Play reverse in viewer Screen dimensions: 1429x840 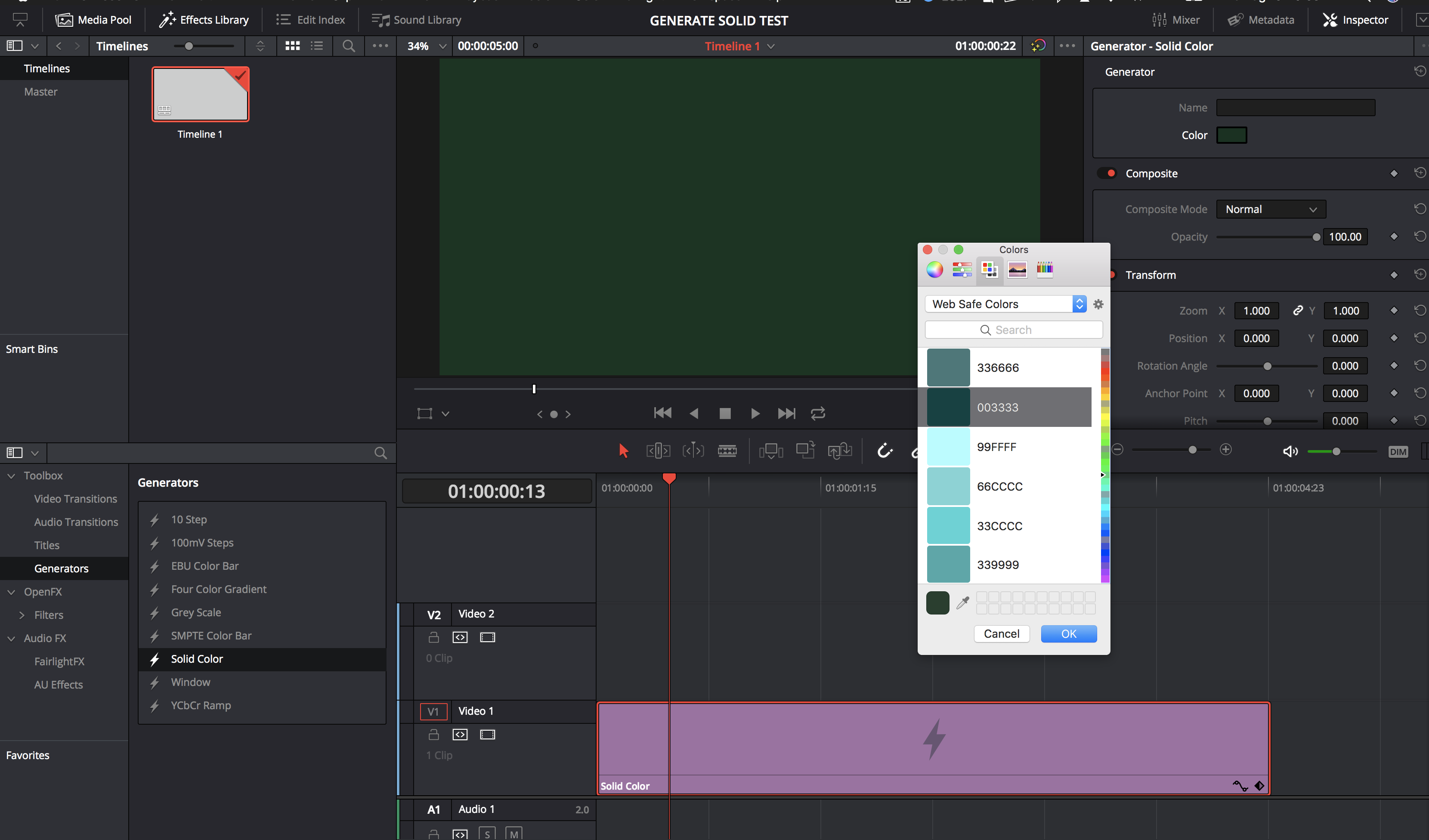tap(694, 413)
